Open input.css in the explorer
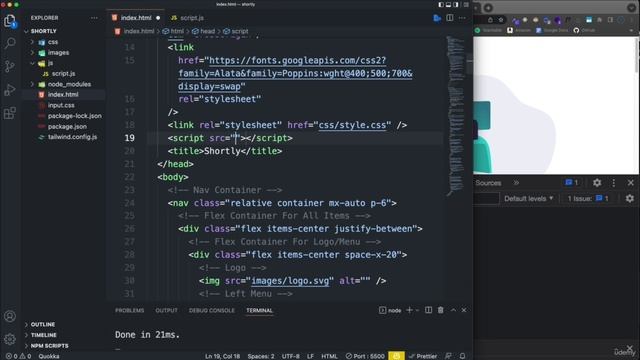640x360 pixels. [61, 105]
